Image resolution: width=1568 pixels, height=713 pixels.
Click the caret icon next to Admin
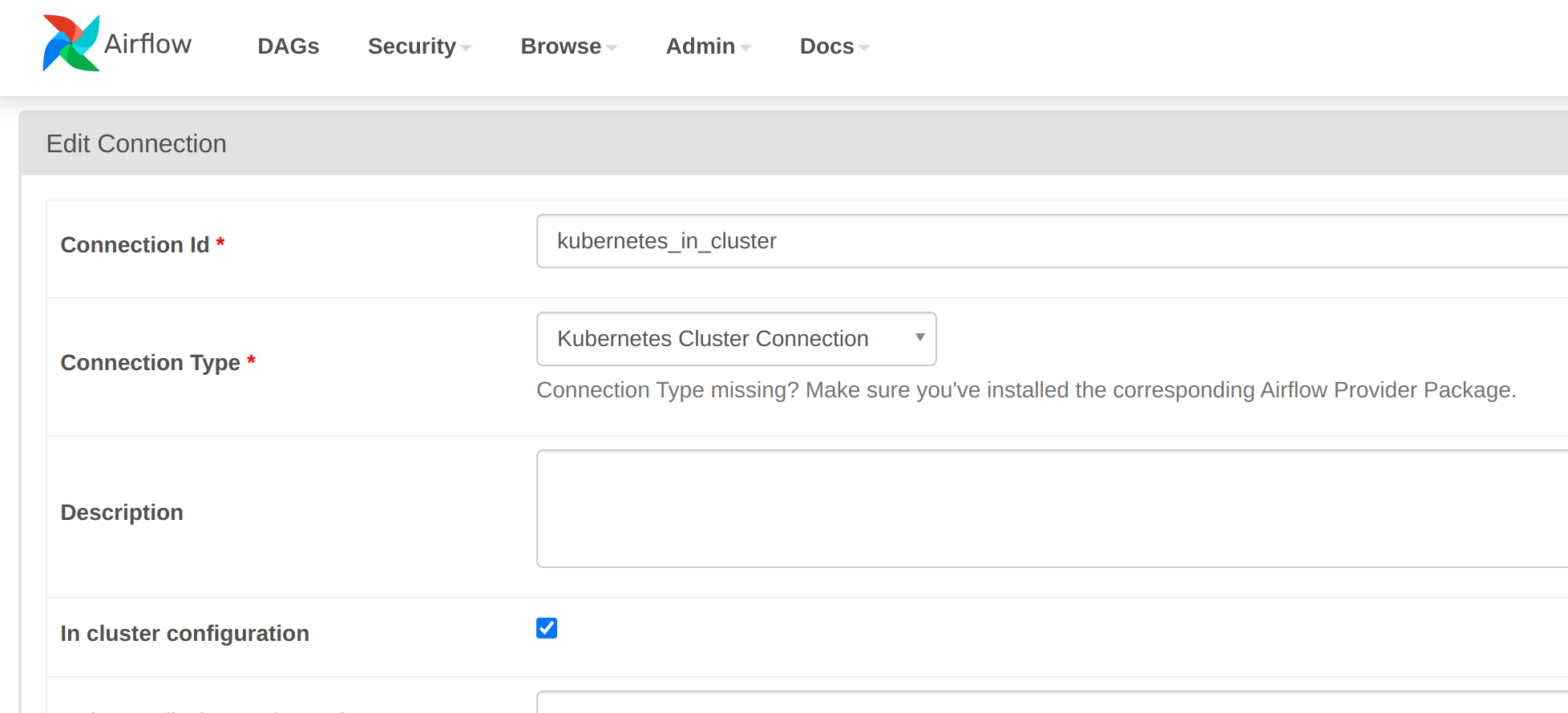click(x=746, y=48)
